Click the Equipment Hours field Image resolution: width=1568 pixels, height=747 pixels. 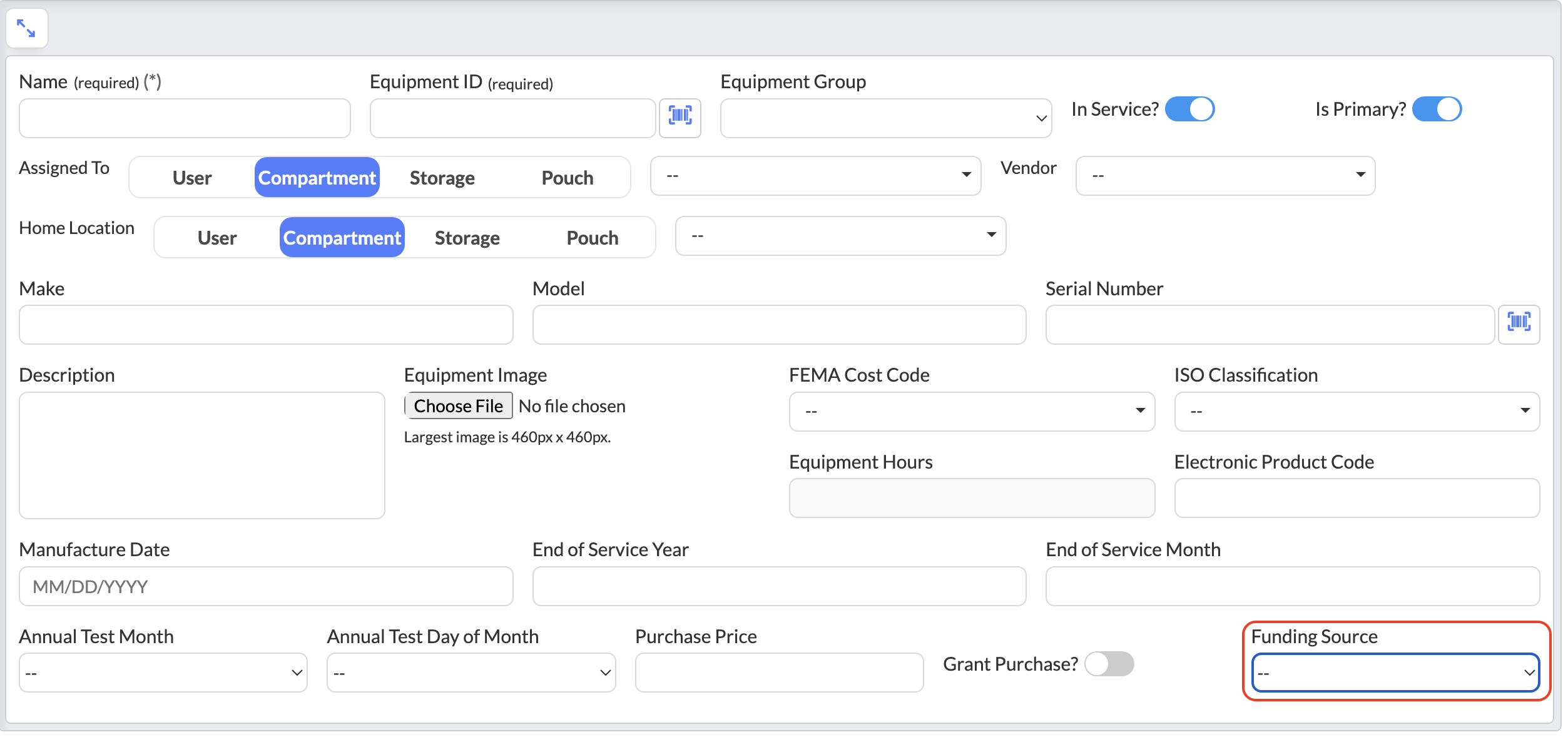point(972,498)
